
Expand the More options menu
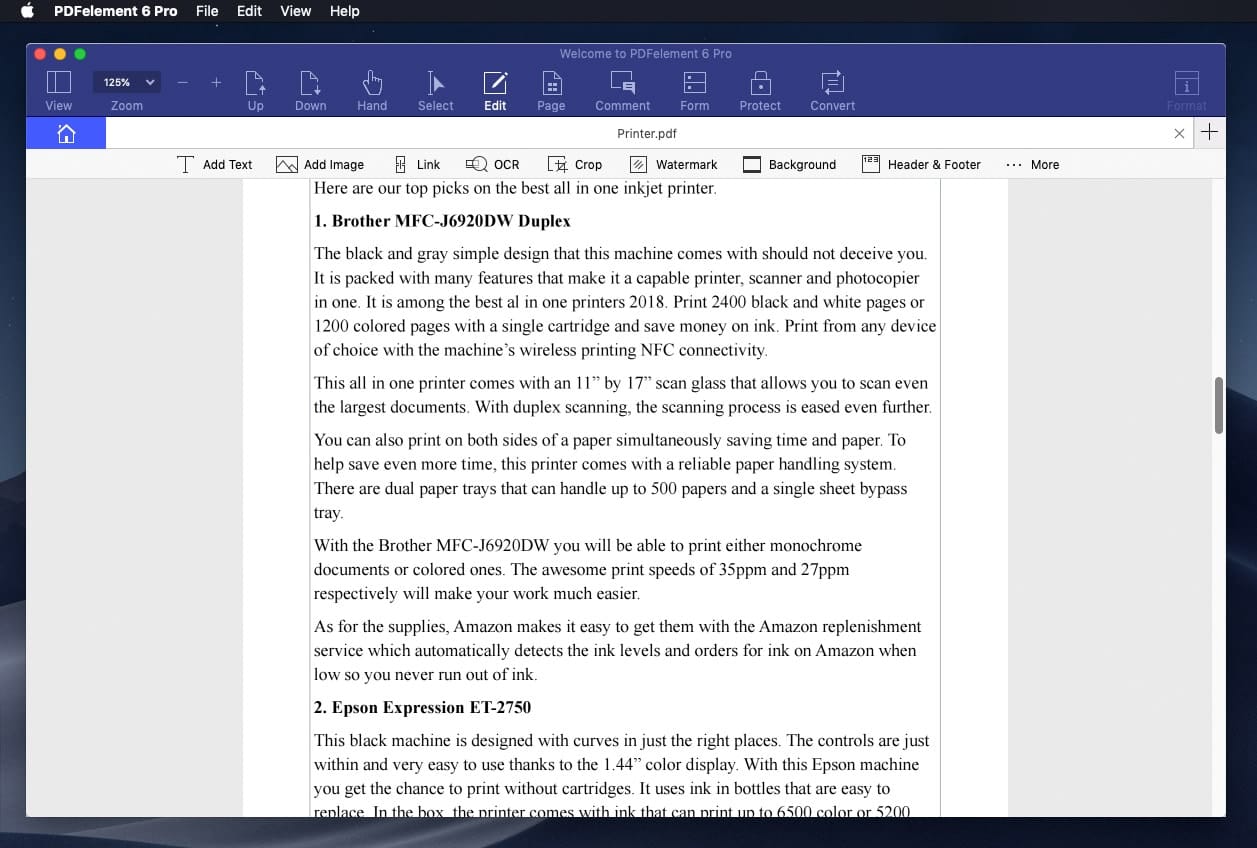(x=1033, y=164)
